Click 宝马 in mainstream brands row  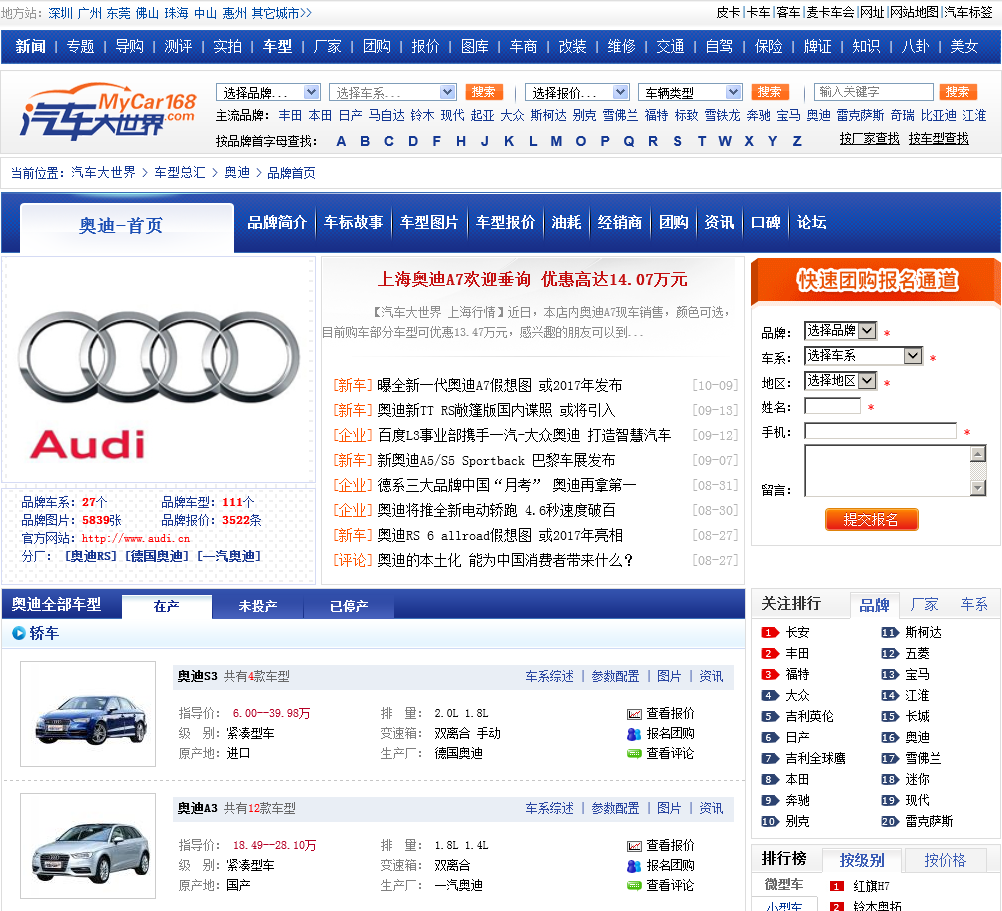pyautogui.click(x=788, y=116)
